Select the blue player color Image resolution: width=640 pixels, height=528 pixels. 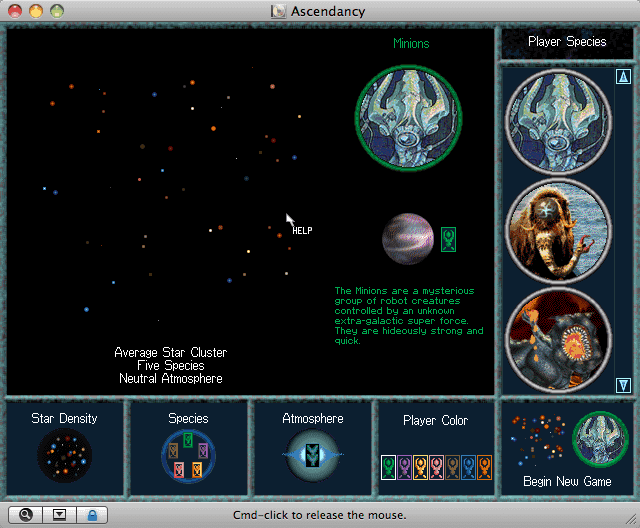pyautogui.click(x=468, y=467)
